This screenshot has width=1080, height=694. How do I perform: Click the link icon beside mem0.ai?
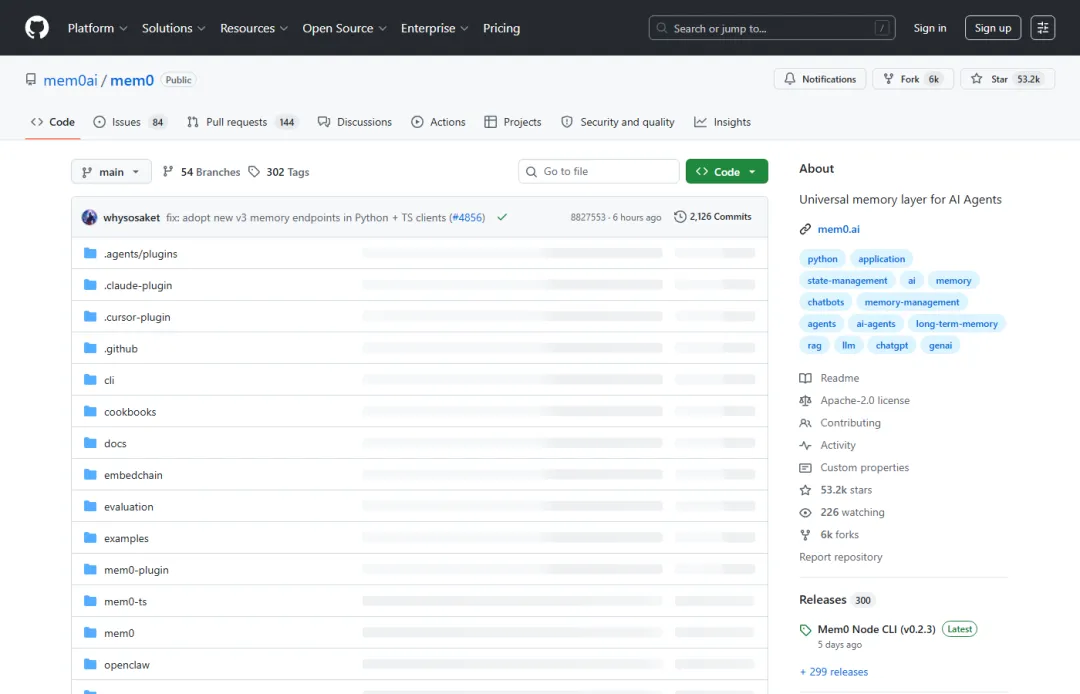tap(805, 229)
